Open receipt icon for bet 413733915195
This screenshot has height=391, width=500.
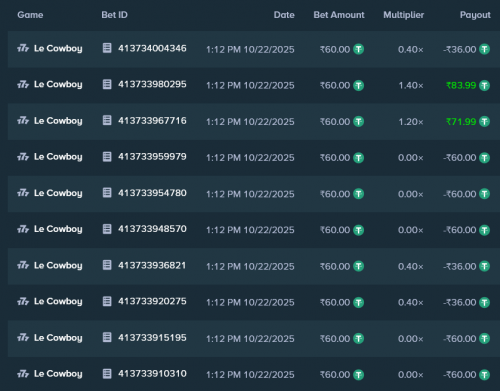click(x=107, y=337)
